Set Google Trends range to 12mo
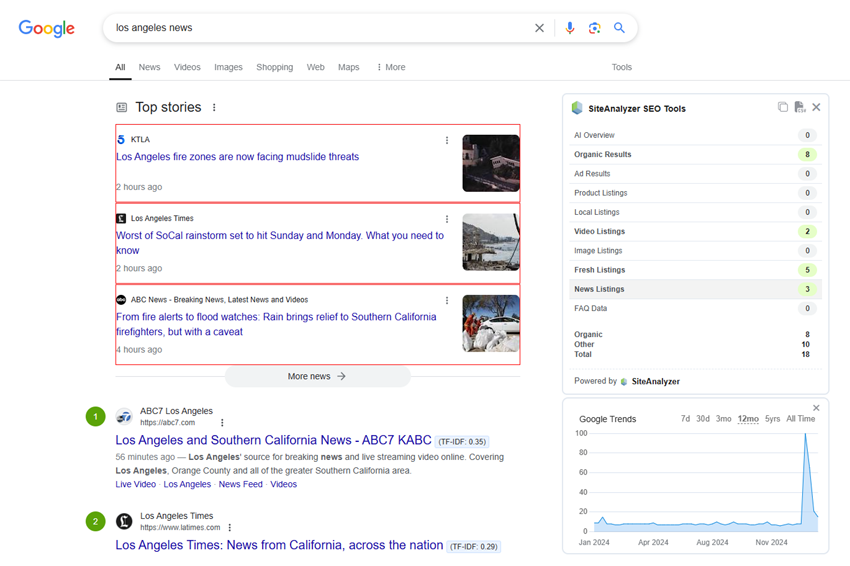This screenshot has width=850, height=566. 748,419
